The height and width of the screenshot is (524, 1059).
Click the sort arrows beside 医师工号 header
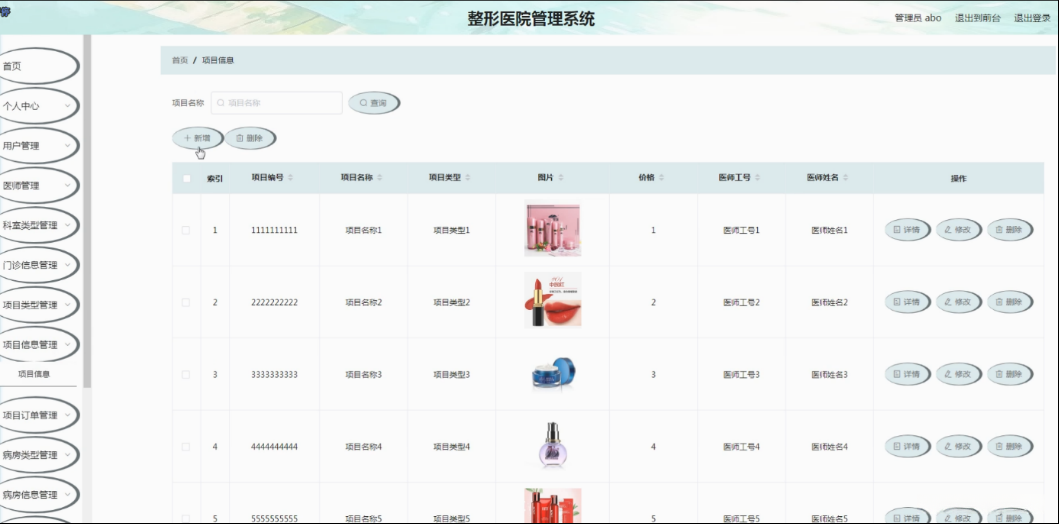(x=757, y=178)
